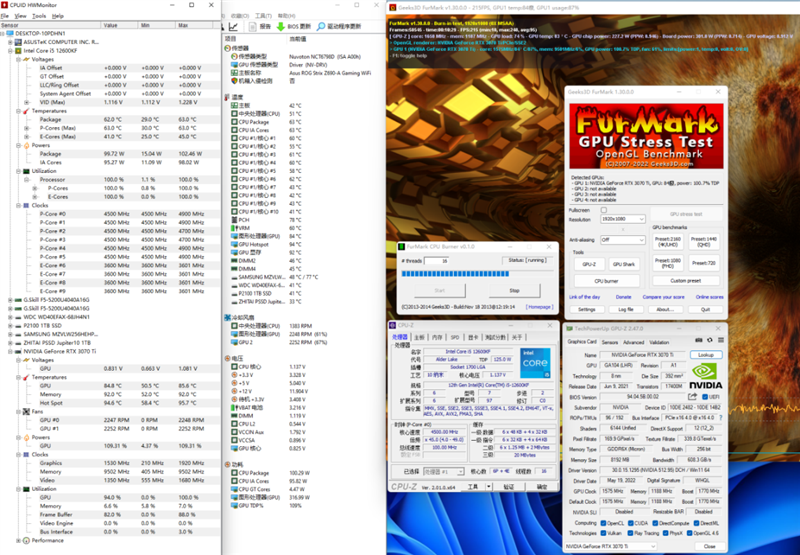This screenshot has height=555, width=800.
Task: Enable the Fullscreen checkbox in FurMark
Action: (x=604, y=210)
